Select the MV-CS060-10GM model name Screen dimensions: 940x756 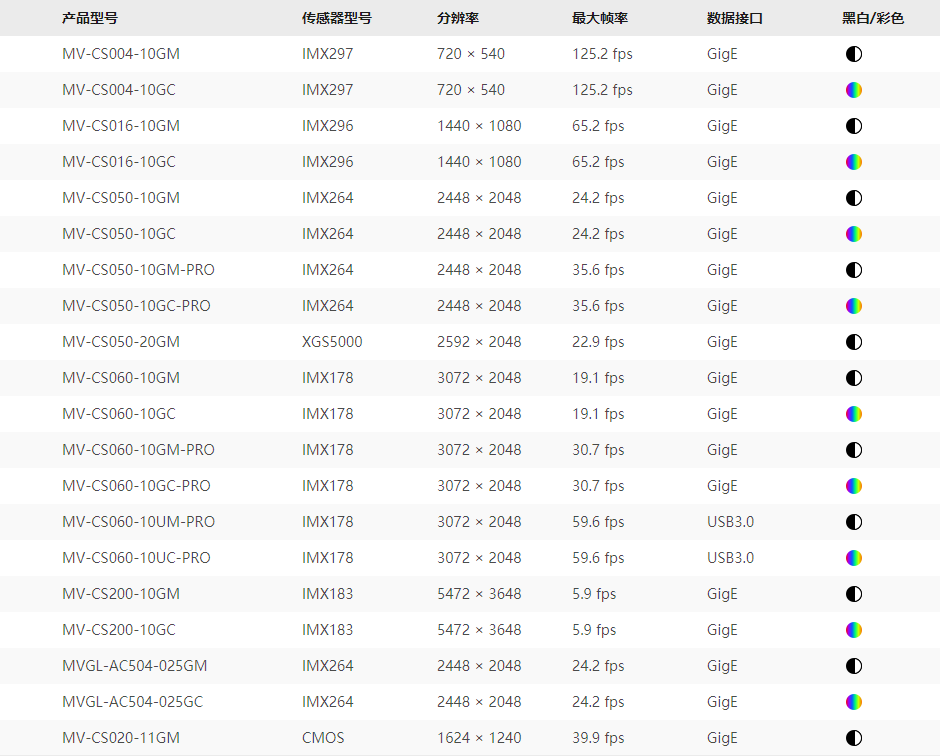121,378
